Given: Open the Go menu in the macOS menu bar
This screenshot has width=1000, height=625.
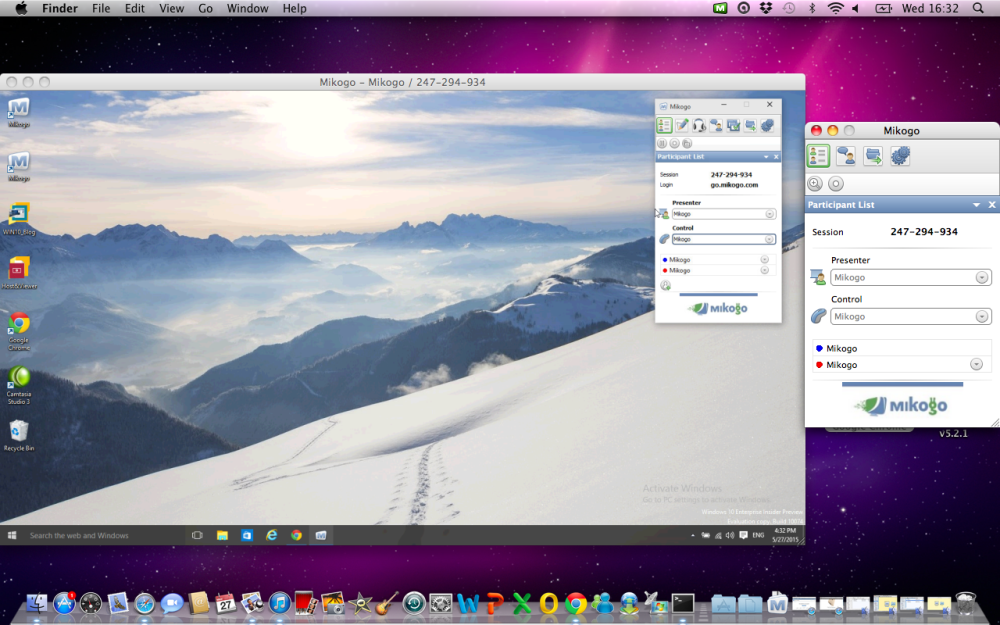Looking at the screenshot, I should point(205,8).
